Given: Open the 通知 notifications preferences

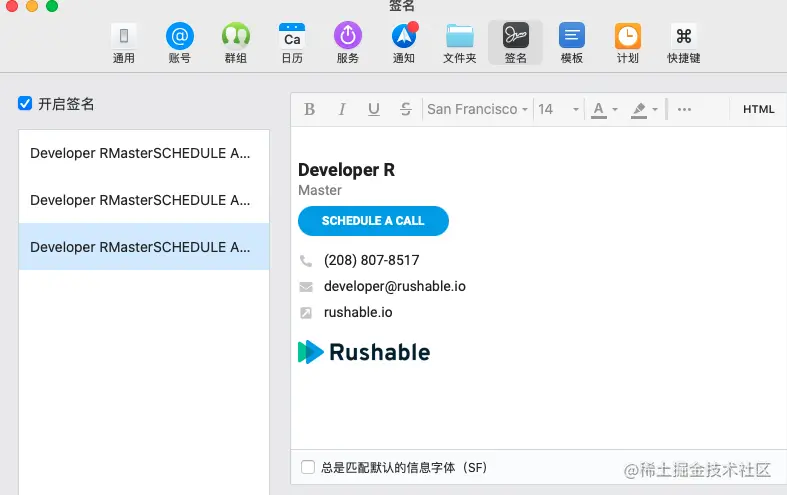Looking at the screenshot, I should click(x=404, y=43).
